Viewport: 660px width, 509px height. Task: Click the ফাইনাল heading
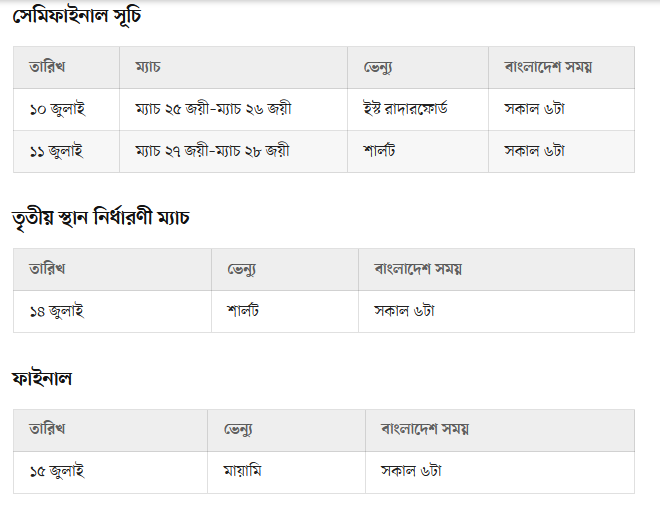[x=42, y=378]
